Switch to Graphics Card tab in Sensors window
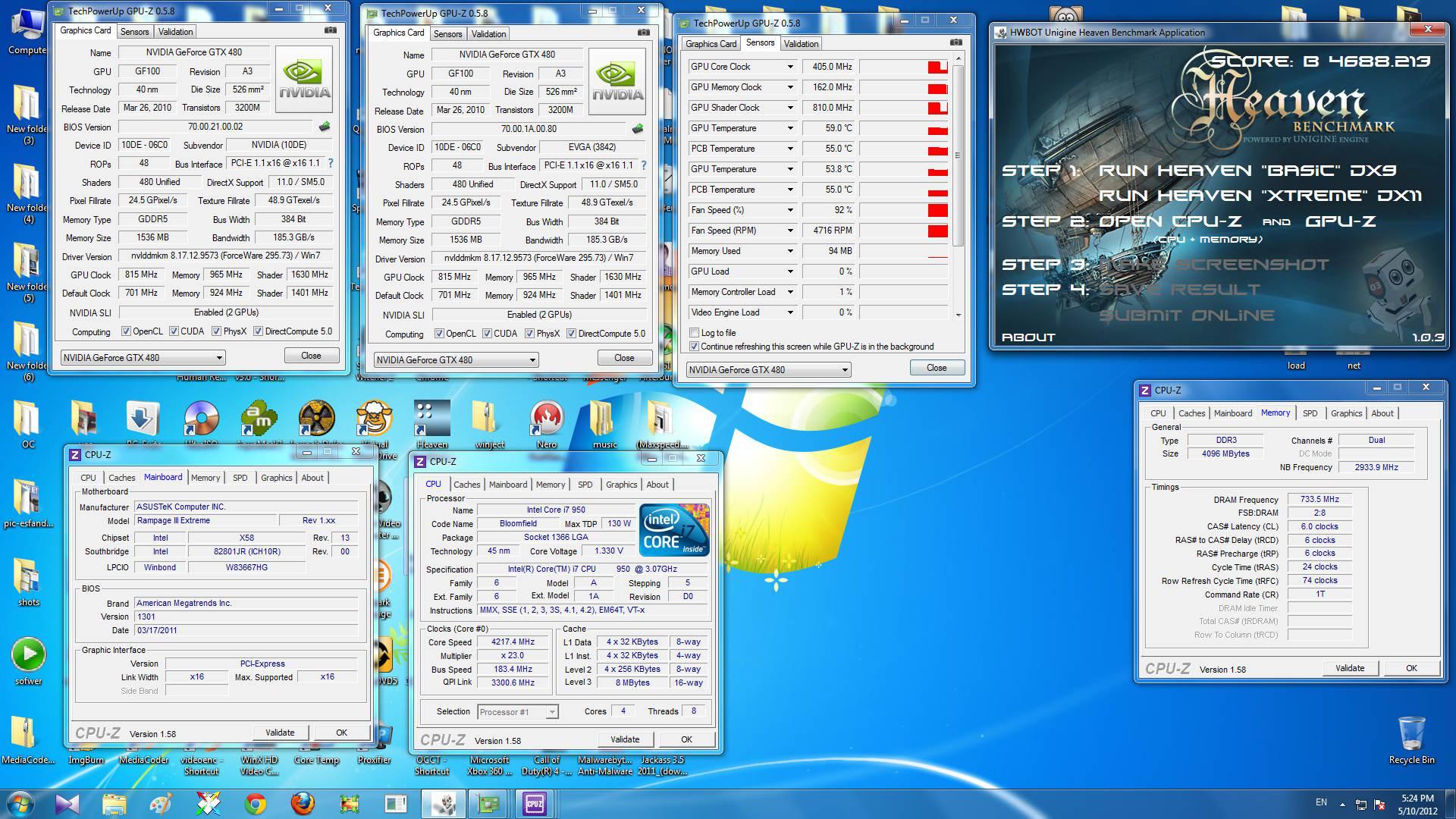Image resolution: width=1456 pixels, height=819 pixels. point(711,43)
